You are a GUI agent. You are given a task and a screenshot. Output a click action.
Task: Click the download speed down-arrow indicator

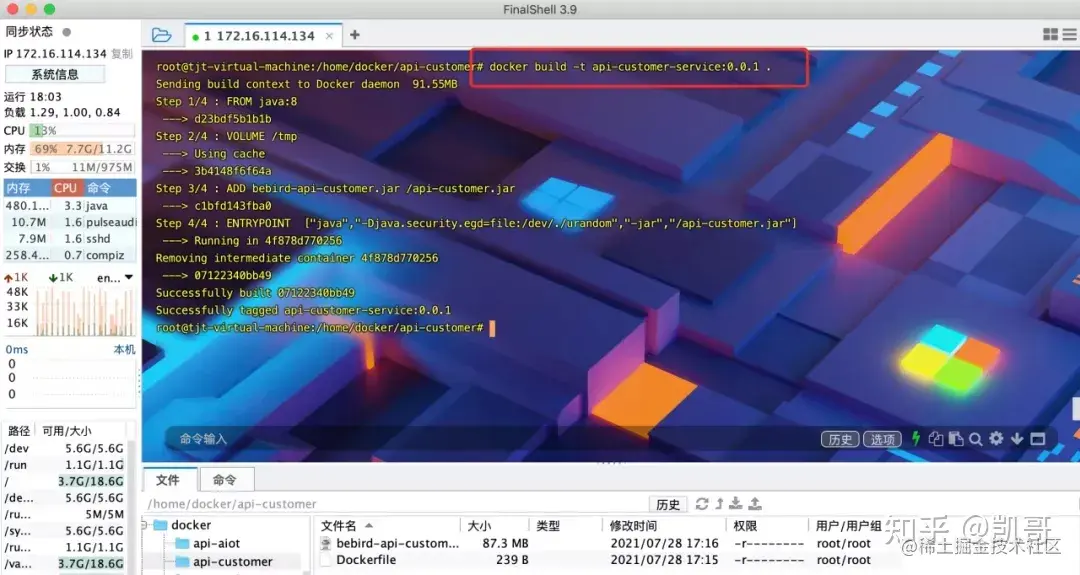tap(53, 278)
